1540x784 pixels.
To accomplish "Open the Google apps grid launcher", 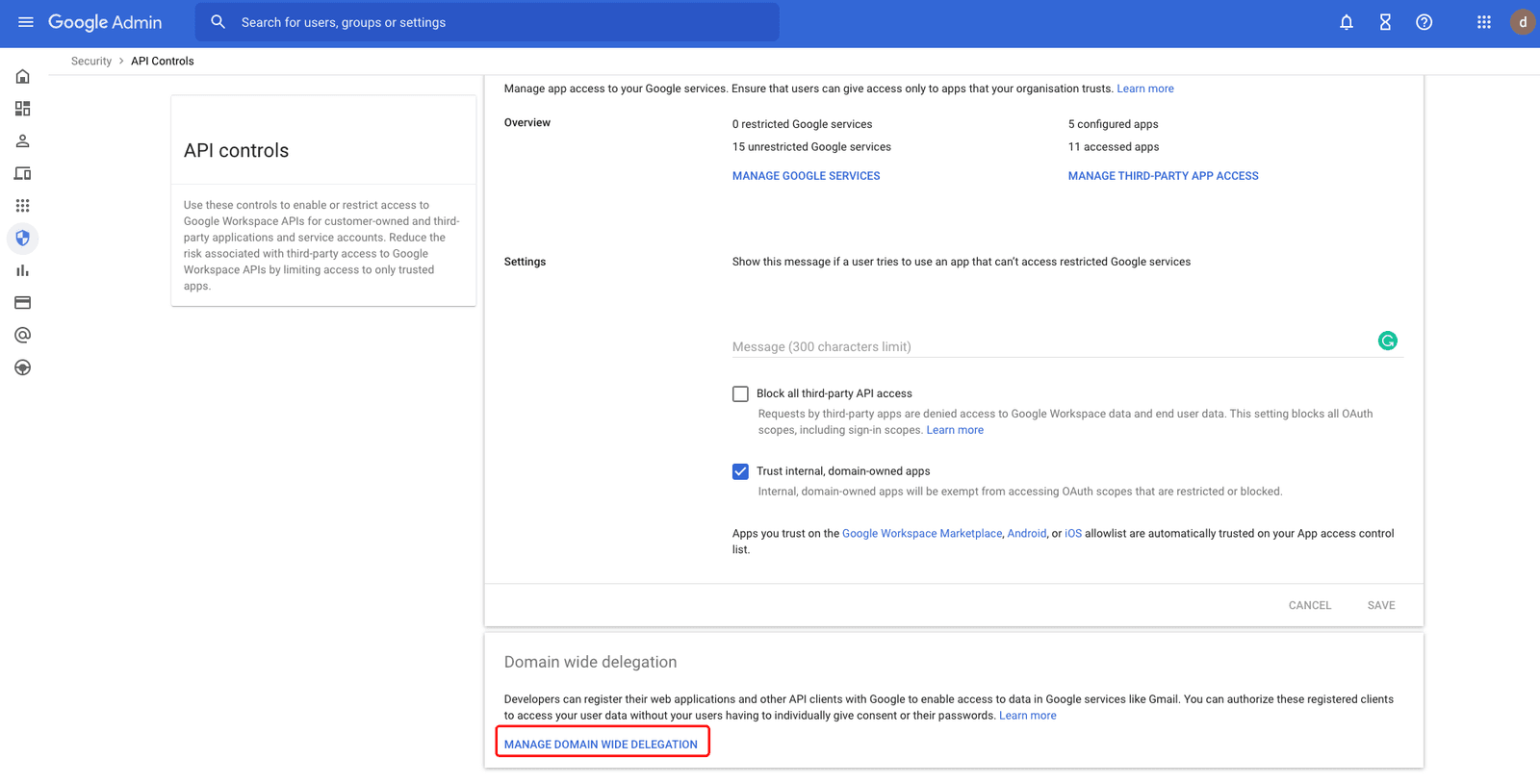I will (1484, 22).
